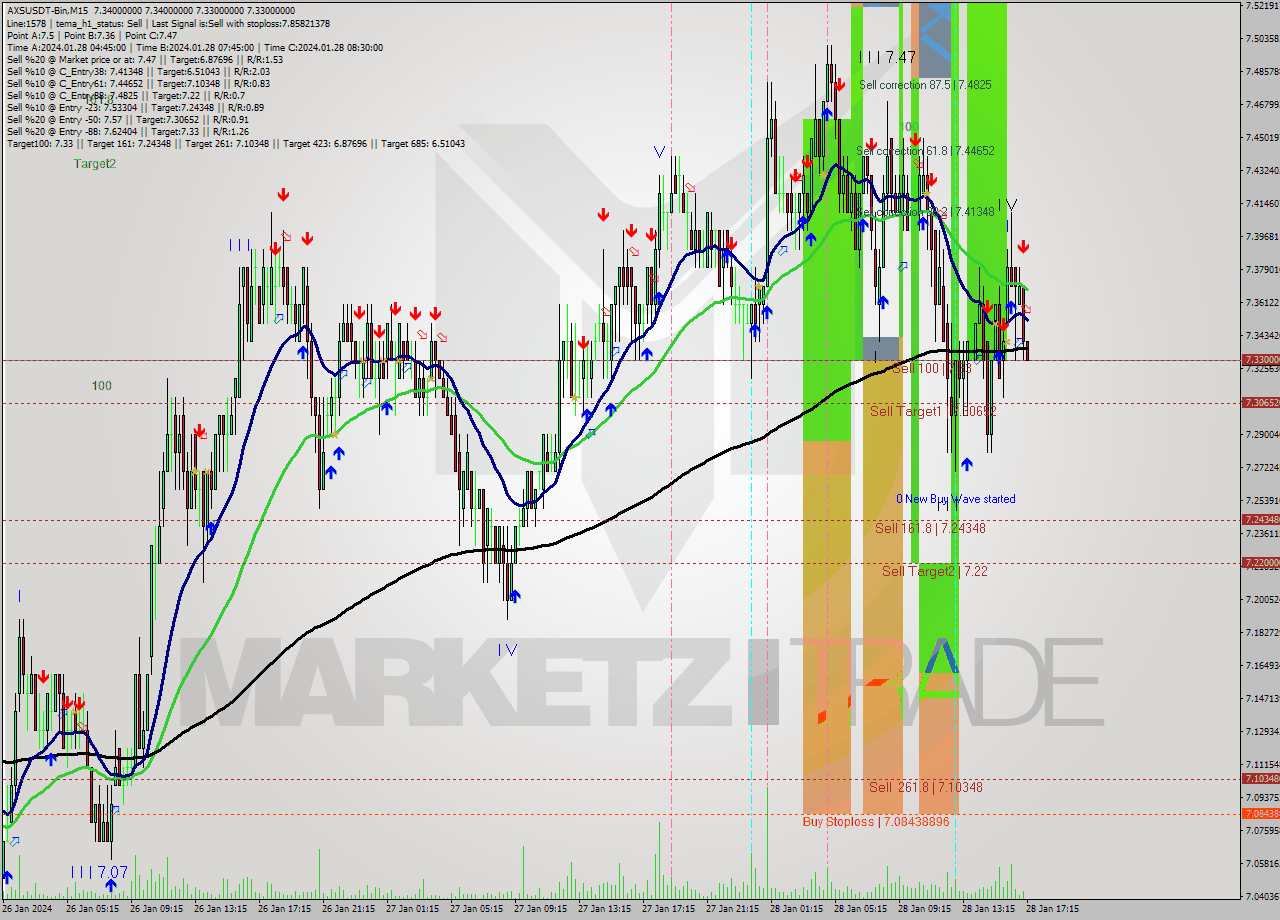Click the red 7.30652 price tag
Image resolution: width=1280 pixels, height=920 pixels.
(x=1260, y=402)
